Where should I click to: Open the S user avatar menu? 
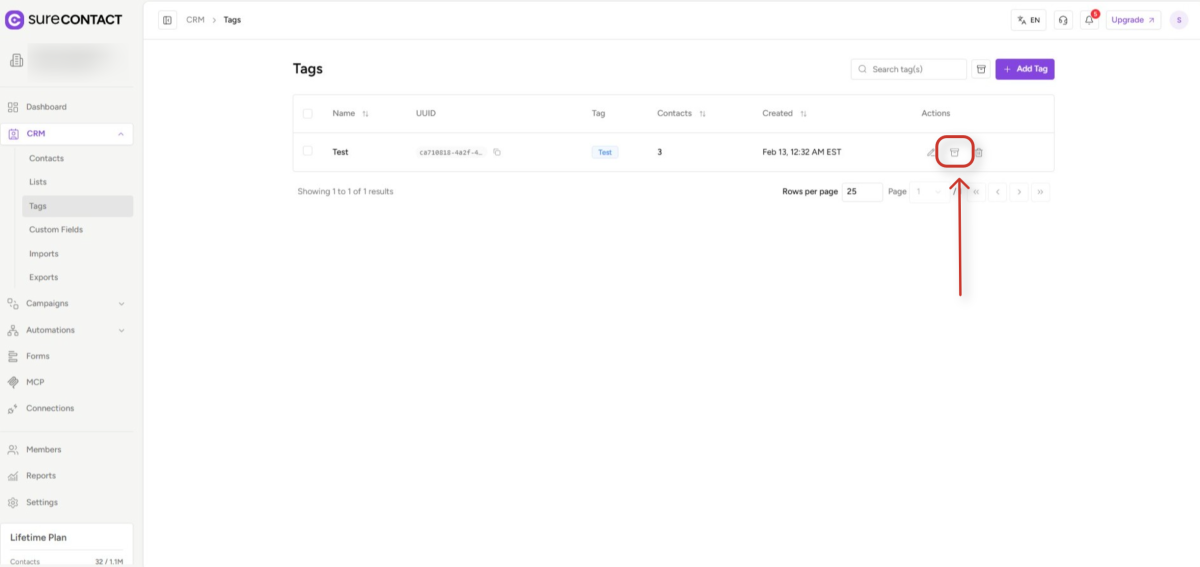[x=1178, y=20]
